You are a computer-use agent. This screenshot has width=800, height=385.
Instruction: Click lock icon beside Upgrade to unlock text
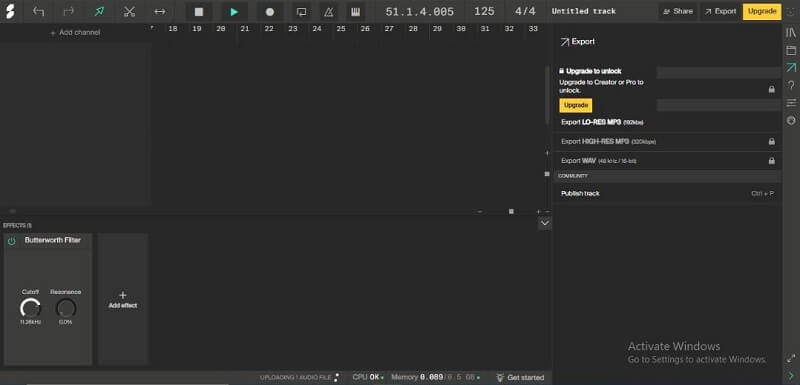click(x=562, y=71)
